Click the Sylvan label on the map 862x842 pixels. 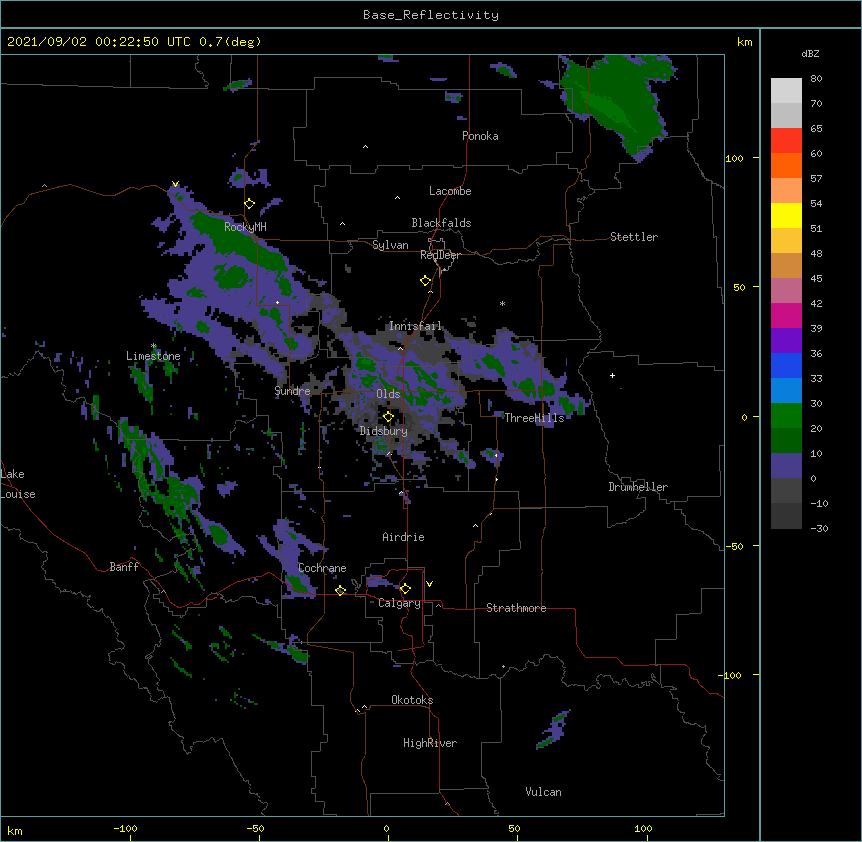[390, 245]
